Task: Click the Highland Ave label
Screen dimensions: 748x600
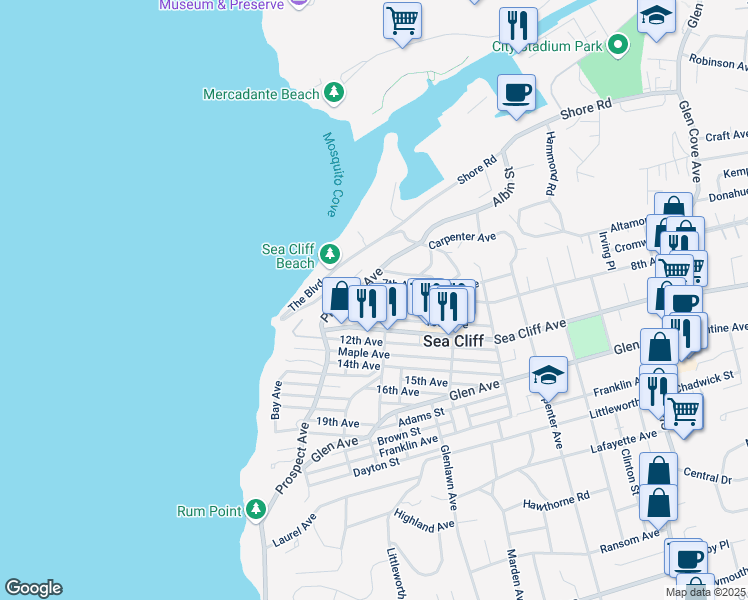Action: coord(424,521)
